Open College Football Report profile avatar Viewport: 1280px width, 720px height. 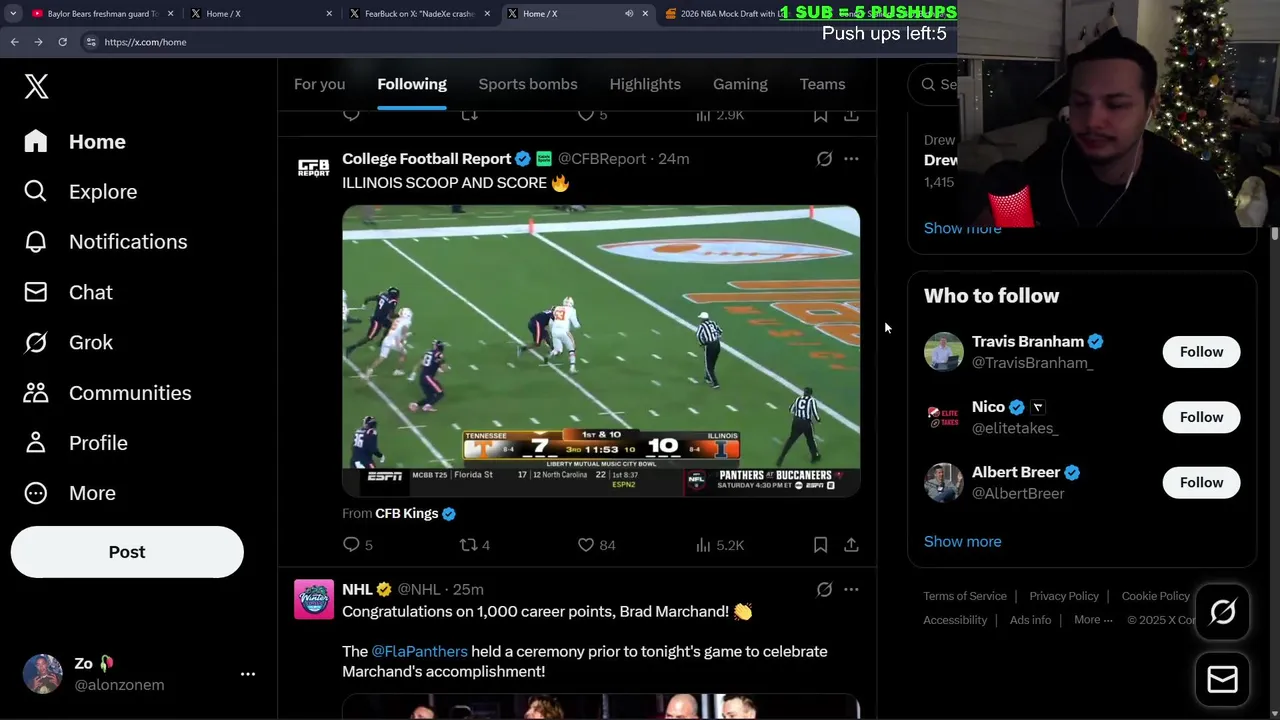(314, 168)
